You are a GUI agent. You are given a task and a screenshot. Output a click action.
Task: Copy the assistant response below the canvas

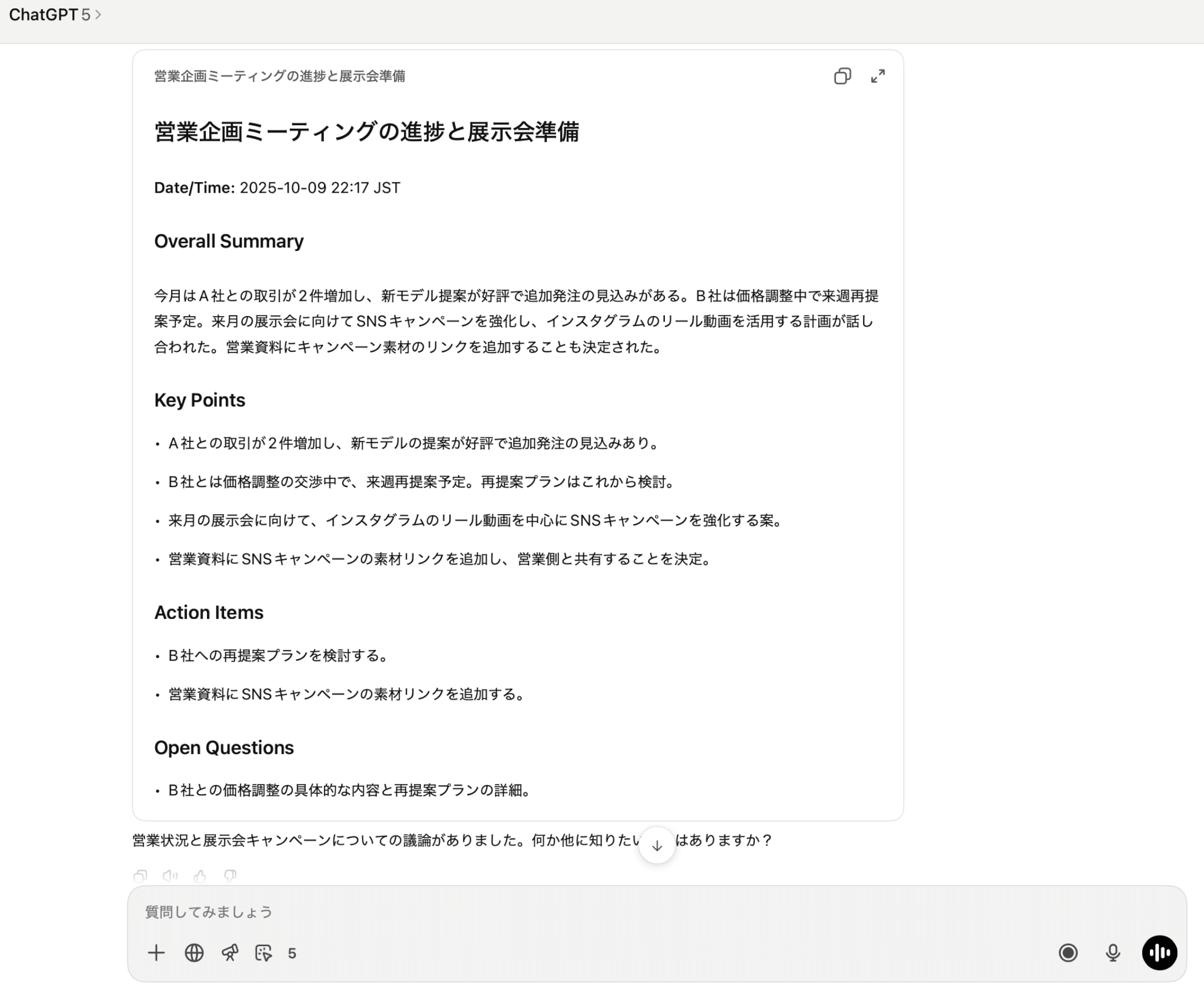tap(140, 876)
